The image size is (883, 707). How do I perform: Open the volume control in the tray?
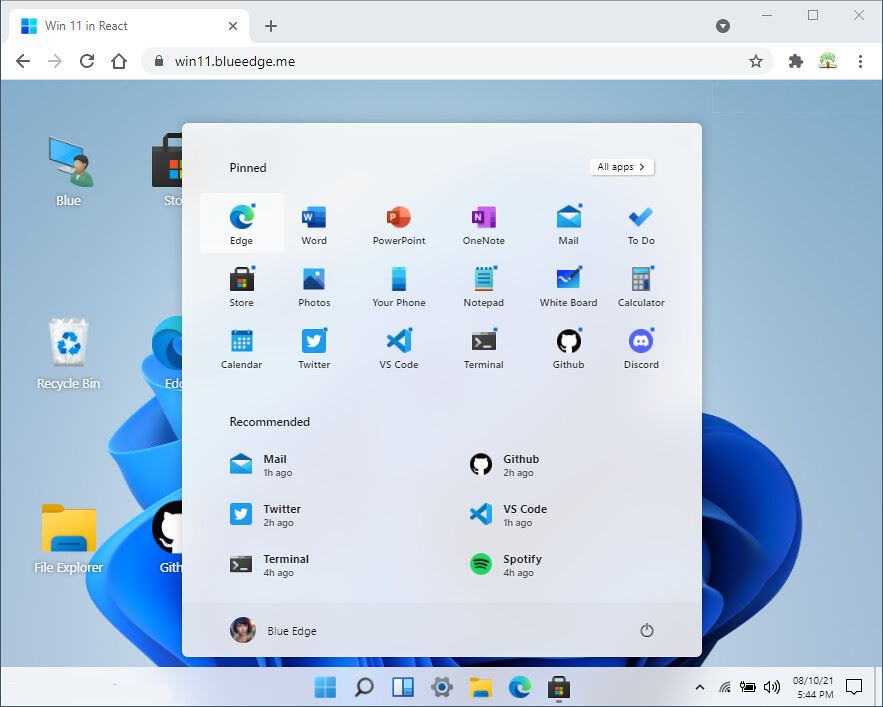click(x=771, y=687)
